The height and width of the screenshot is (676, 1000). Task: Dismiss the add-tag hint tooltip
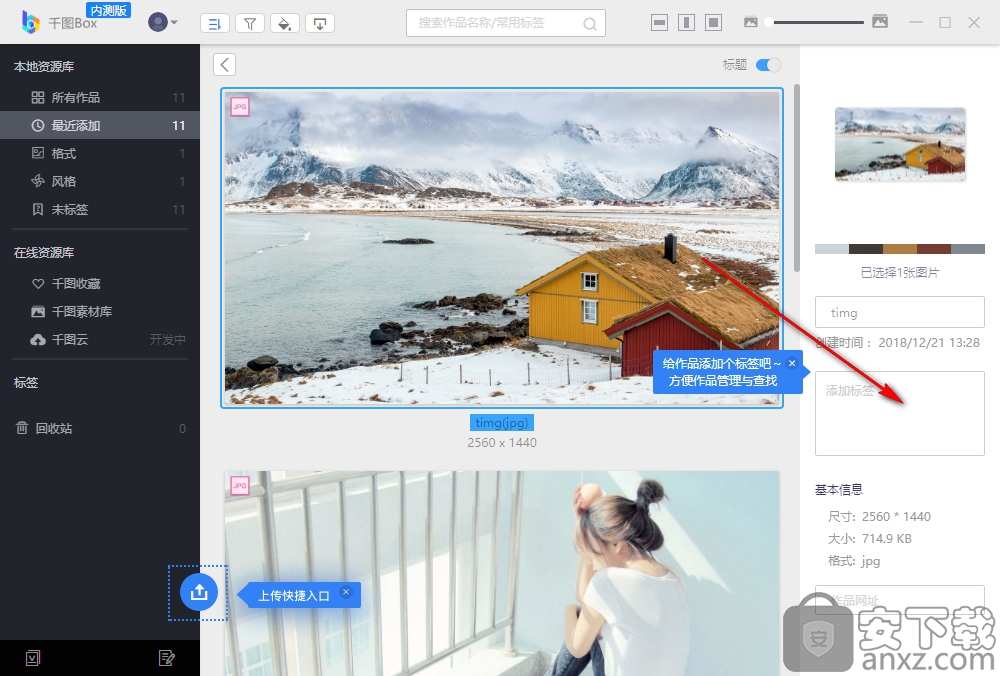[x=791, y=363]
